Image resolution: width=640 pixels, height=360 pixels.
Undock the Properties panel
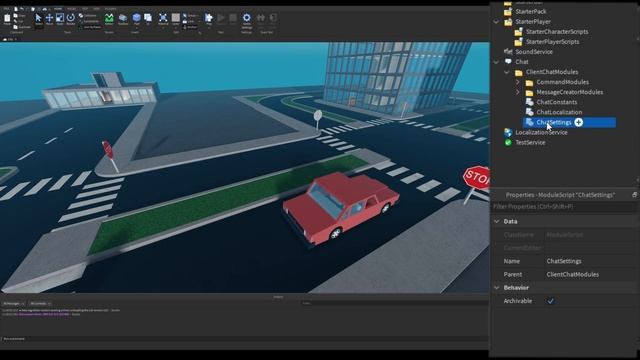(x=634, y=195)
